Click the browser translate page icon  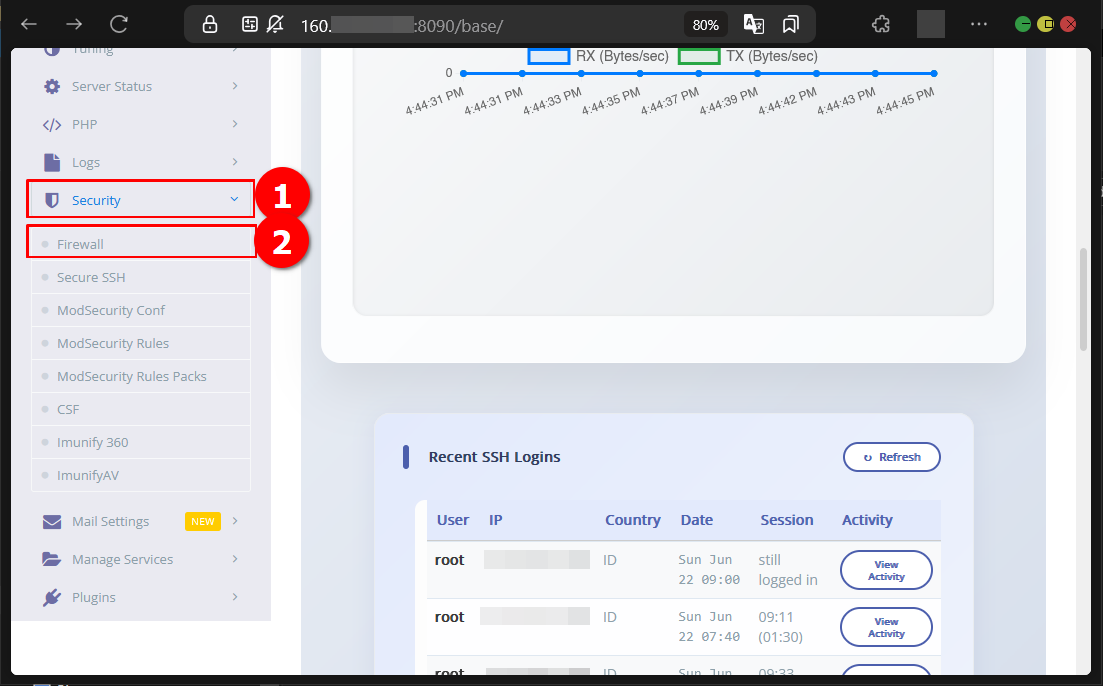753,24
